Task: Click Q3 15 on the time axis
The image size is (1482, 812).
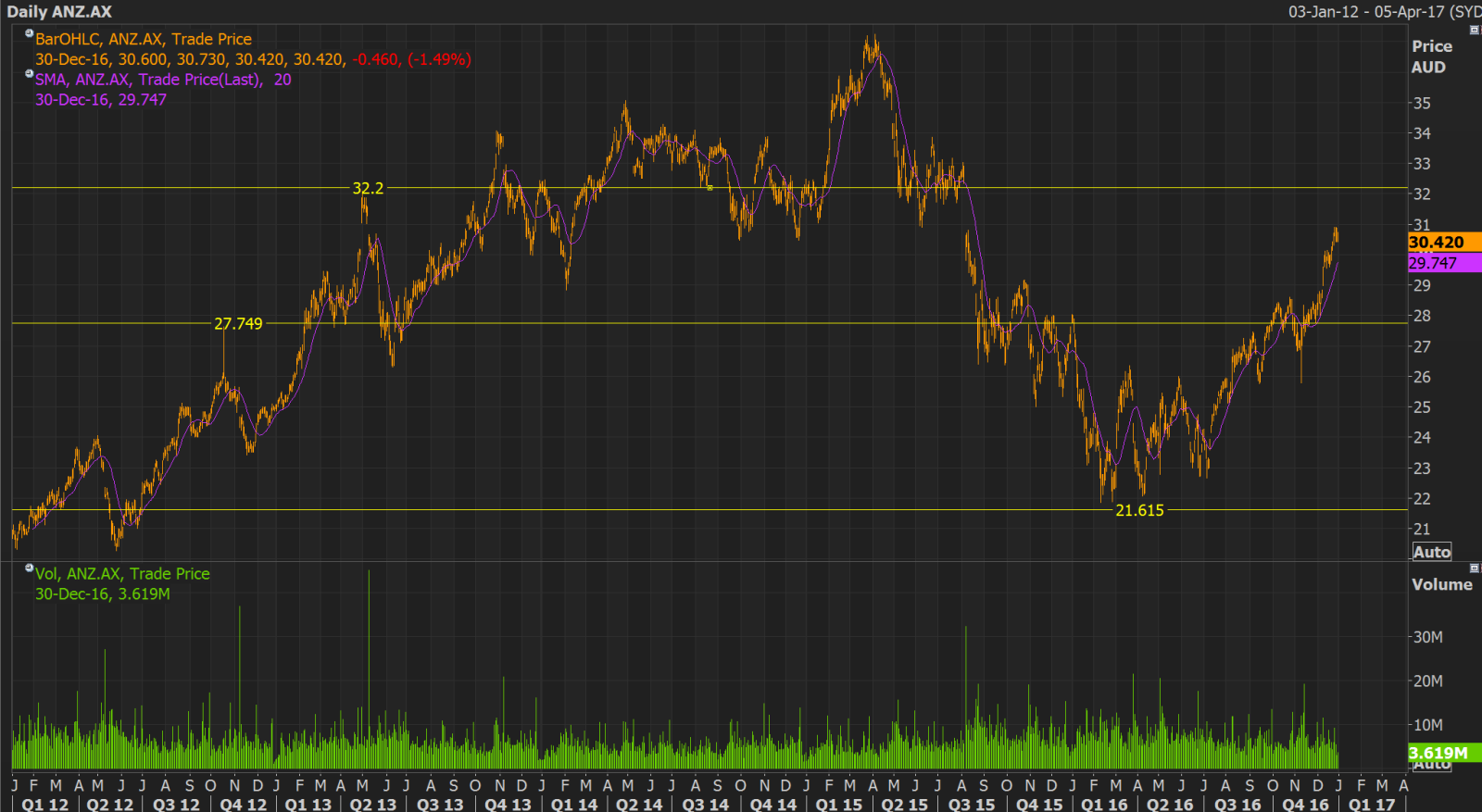Action: point(972,804)
